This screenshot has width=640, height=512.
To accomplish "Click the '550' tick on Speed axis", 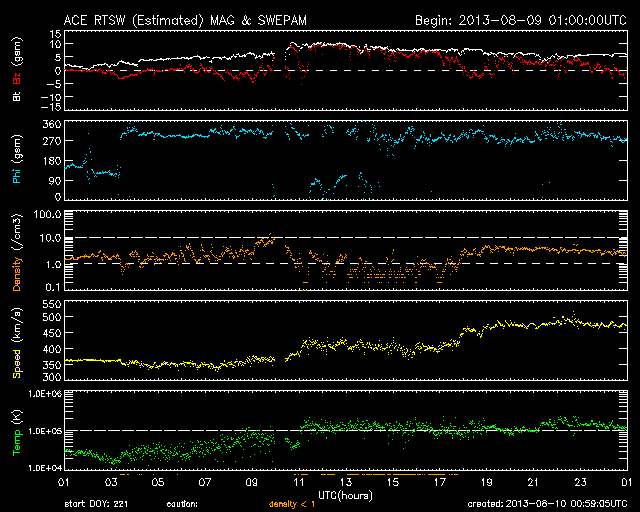I will point(52,304).
